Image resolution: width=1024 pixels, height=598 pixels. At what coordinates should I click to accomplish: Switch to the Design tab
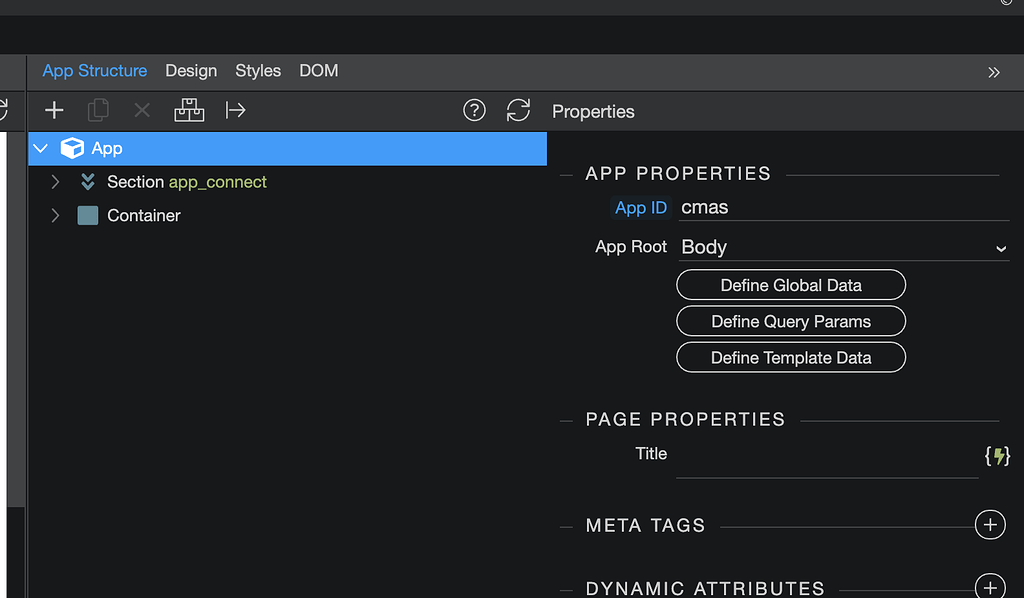click(x=191, y=71)
